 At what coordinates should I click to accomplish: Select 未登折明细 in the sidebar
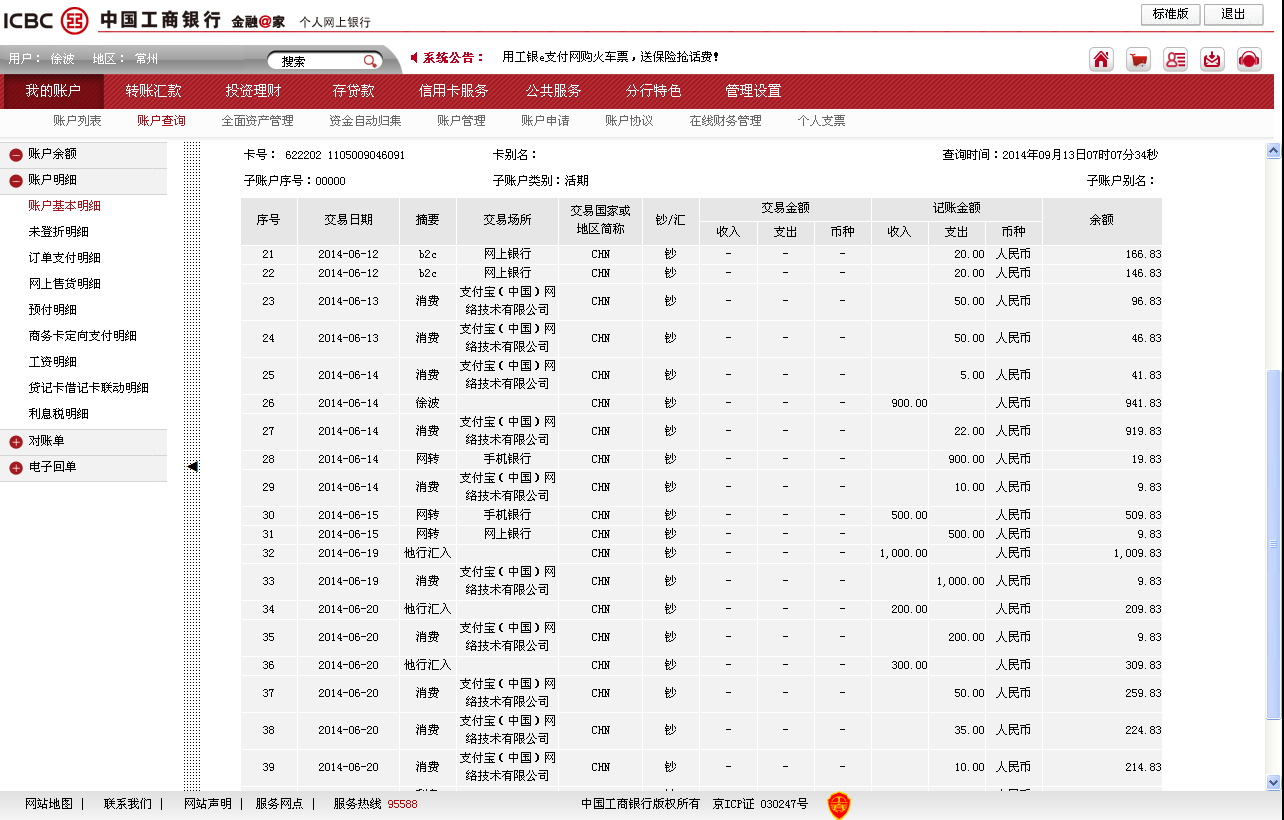(x=58, y=232)
